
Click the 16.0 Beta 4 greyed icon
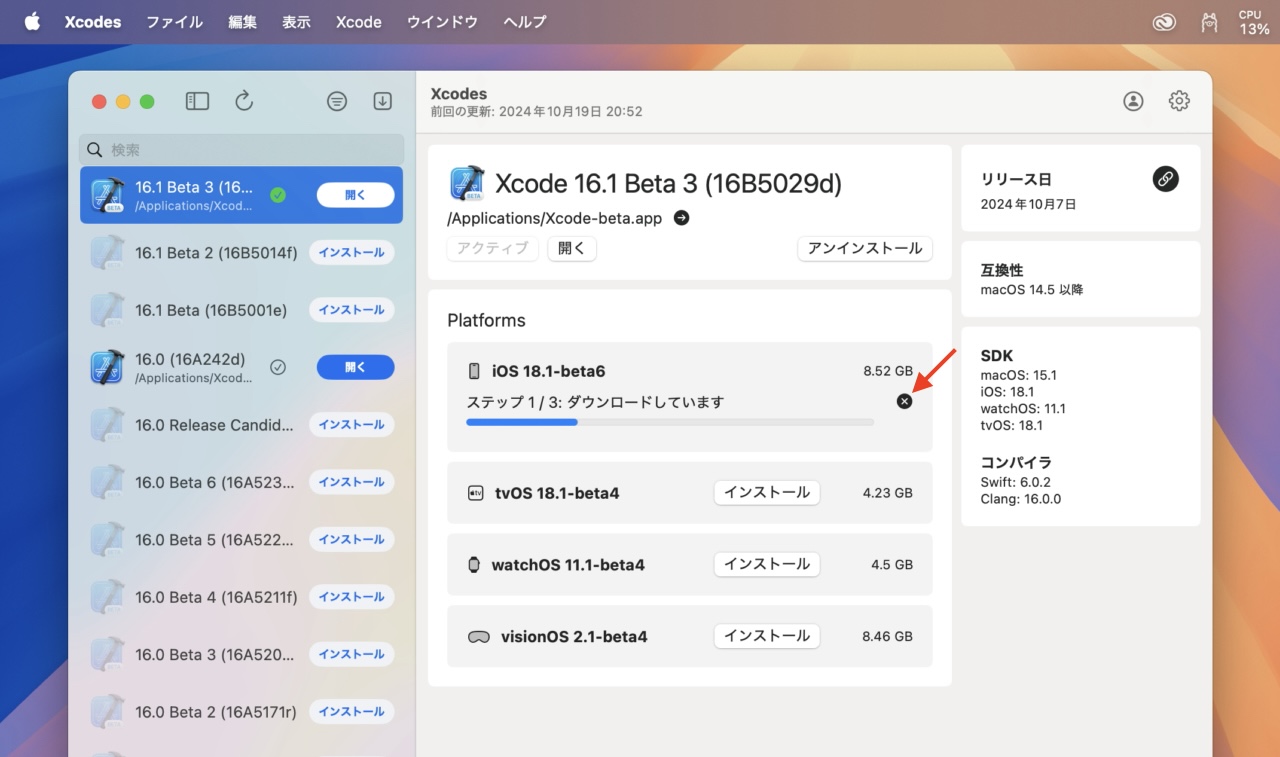point(107,597)
